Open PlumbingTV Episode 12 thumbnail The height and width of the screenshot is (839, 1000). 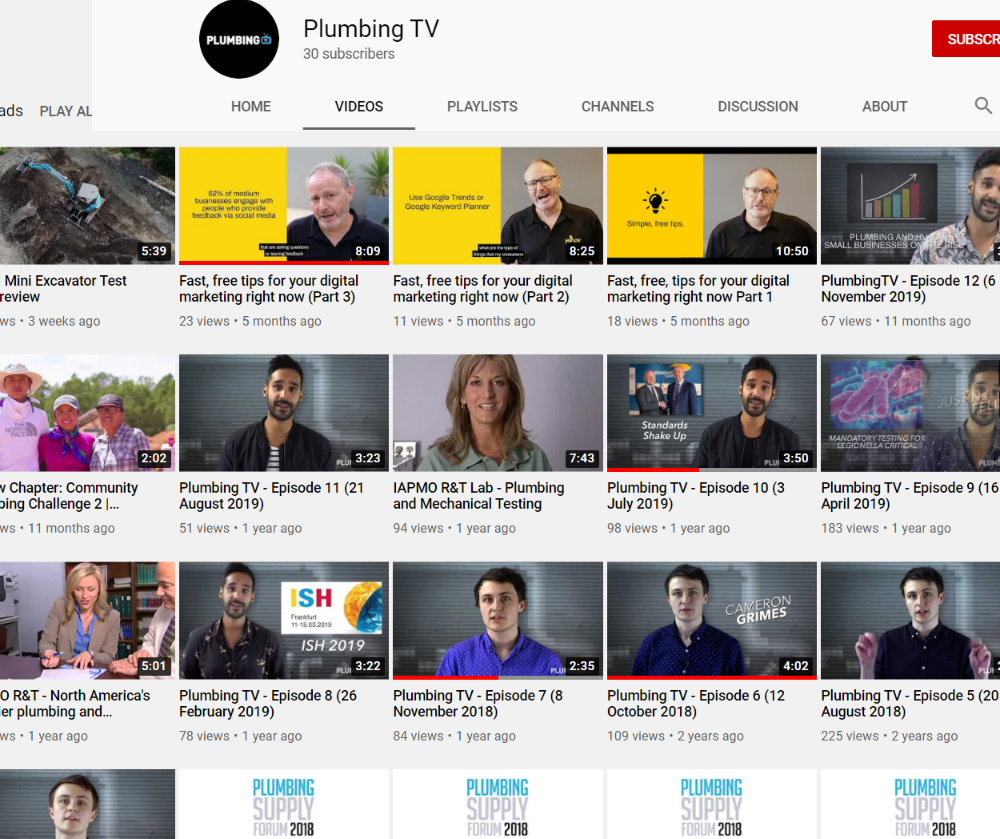tap(910, 205)
